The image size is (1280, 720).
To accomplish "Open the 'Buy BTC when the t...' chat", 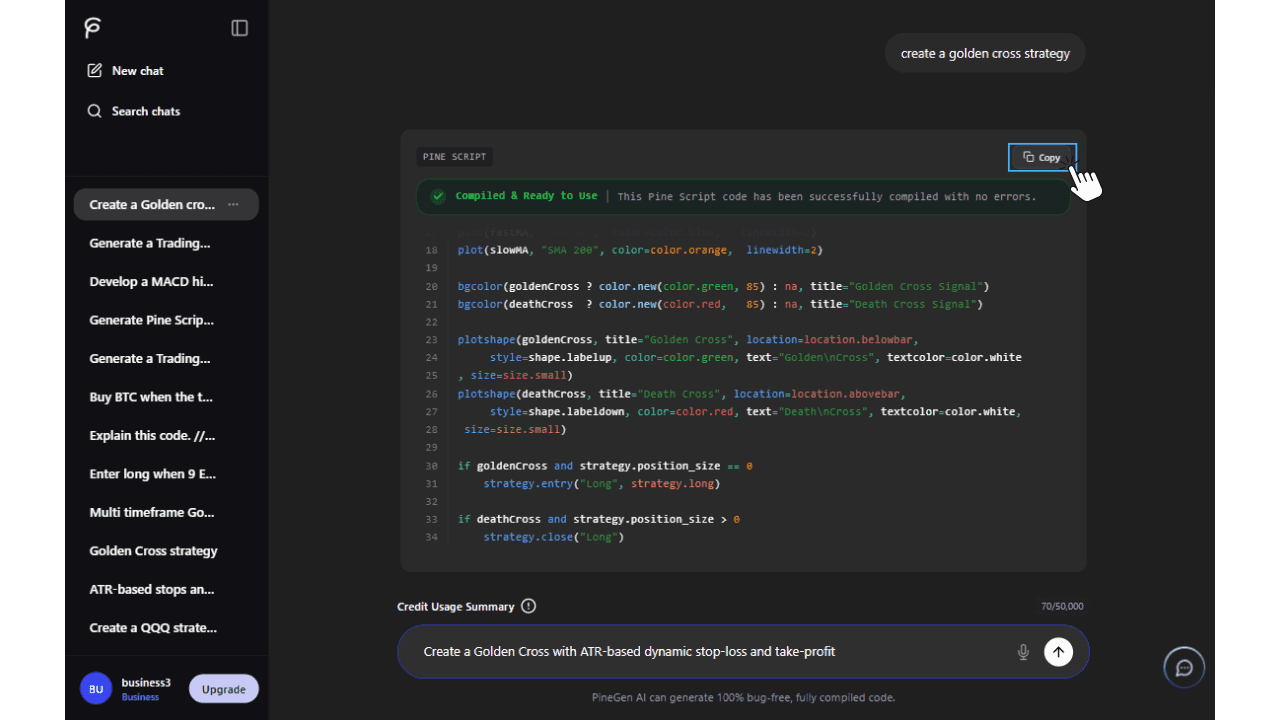I will pos(151,397).
